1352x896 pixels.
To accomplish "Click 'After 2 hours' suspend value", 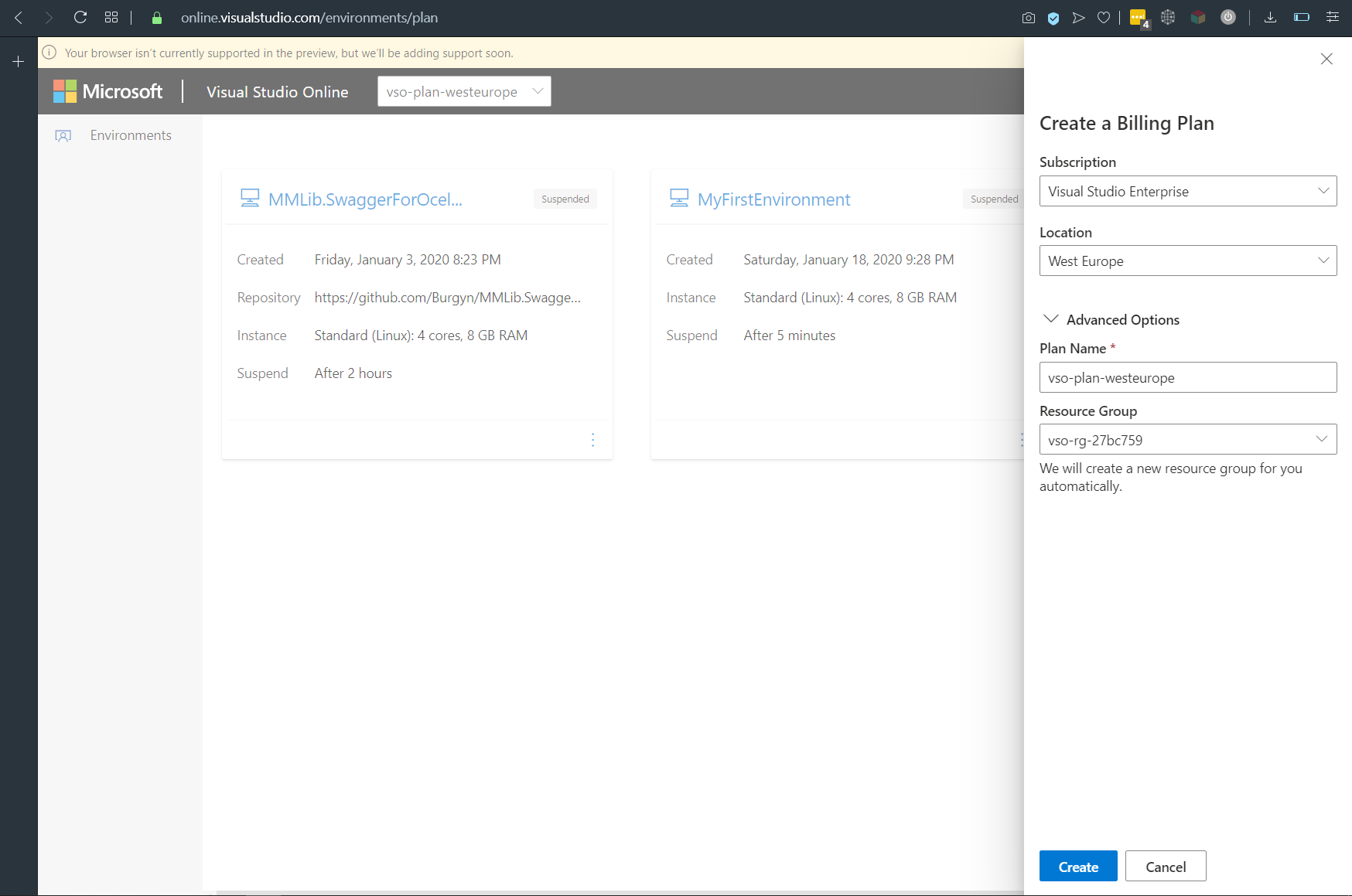I will [x=353, y=373].
